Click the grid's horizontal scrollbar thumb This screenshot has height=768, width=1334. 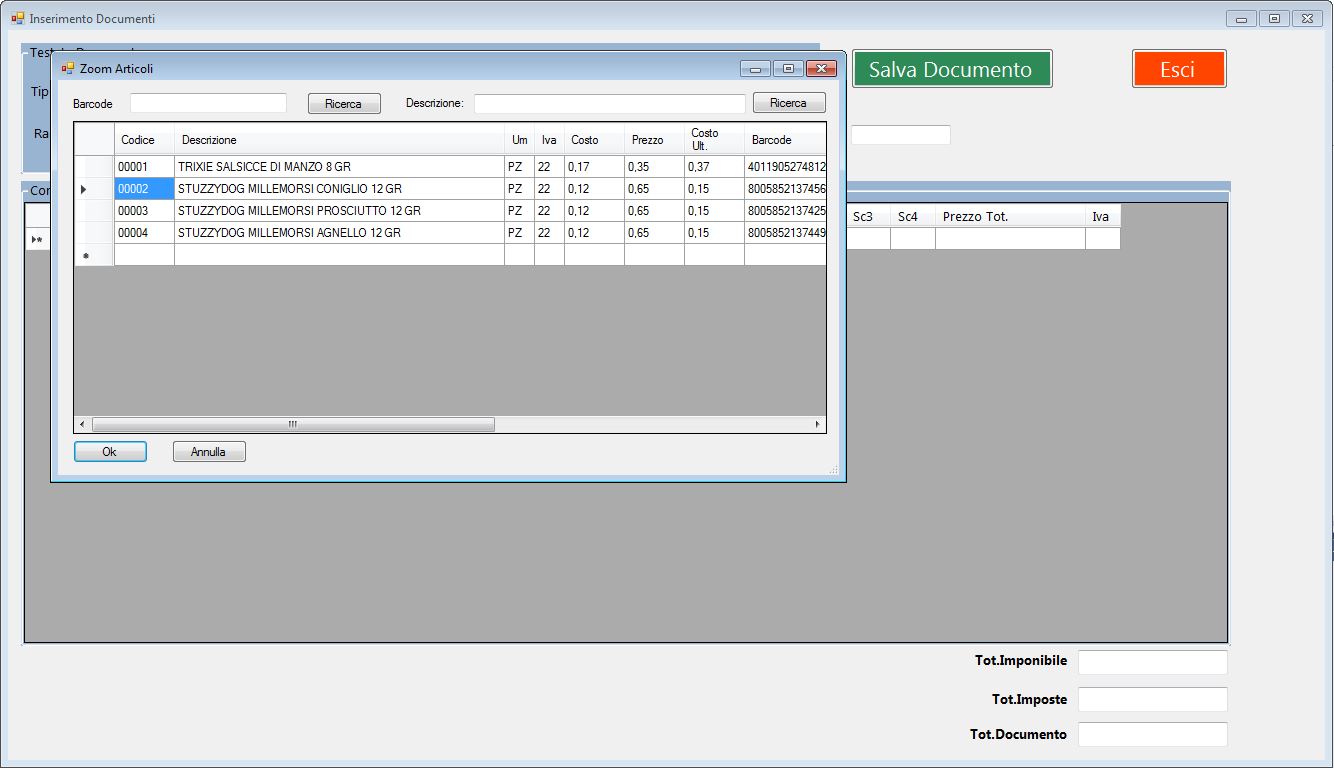point(293,424)
